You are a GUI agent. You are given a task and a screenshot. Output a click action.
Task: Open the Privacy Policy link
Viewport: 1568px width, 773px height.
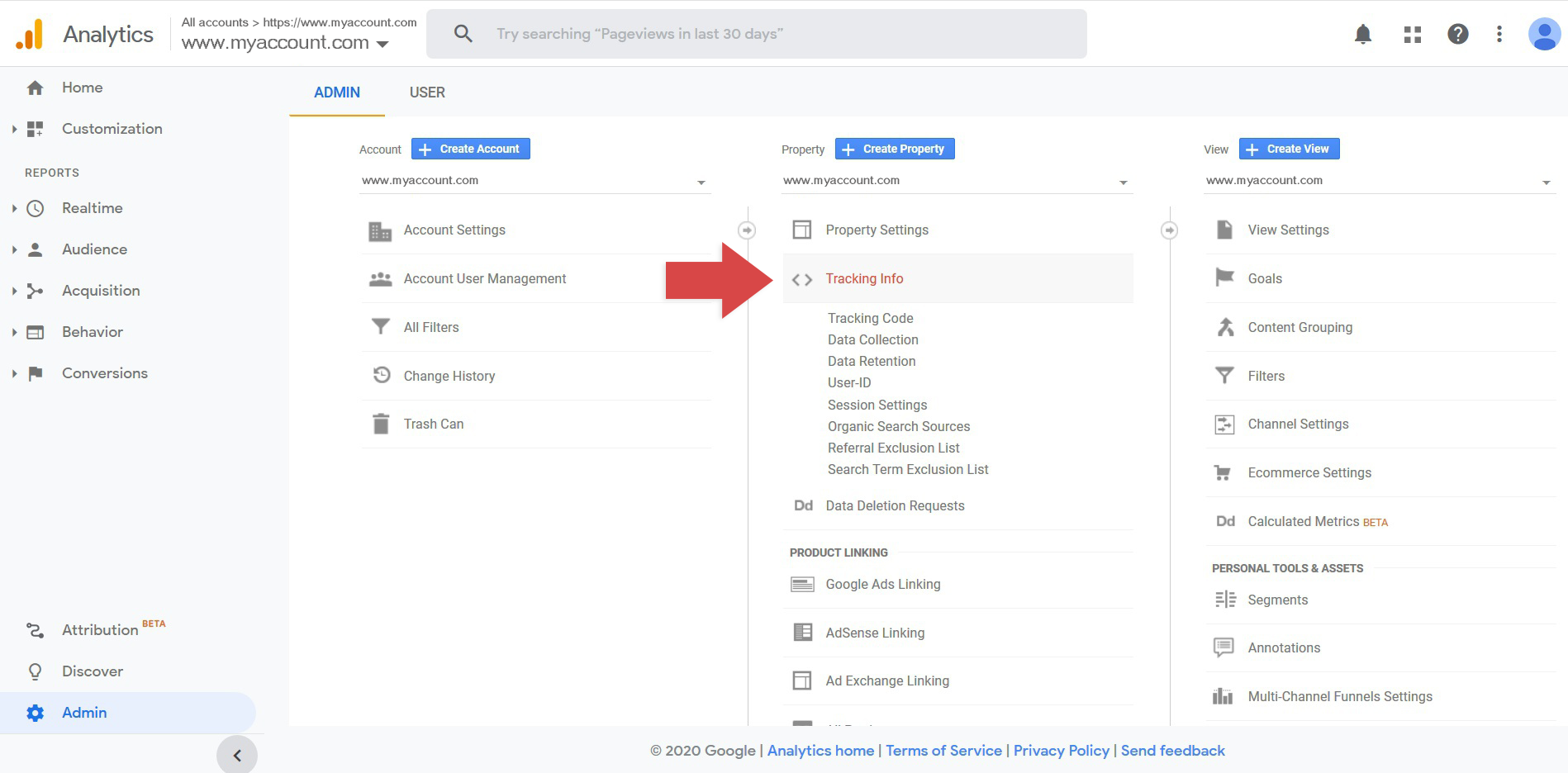1062,751
